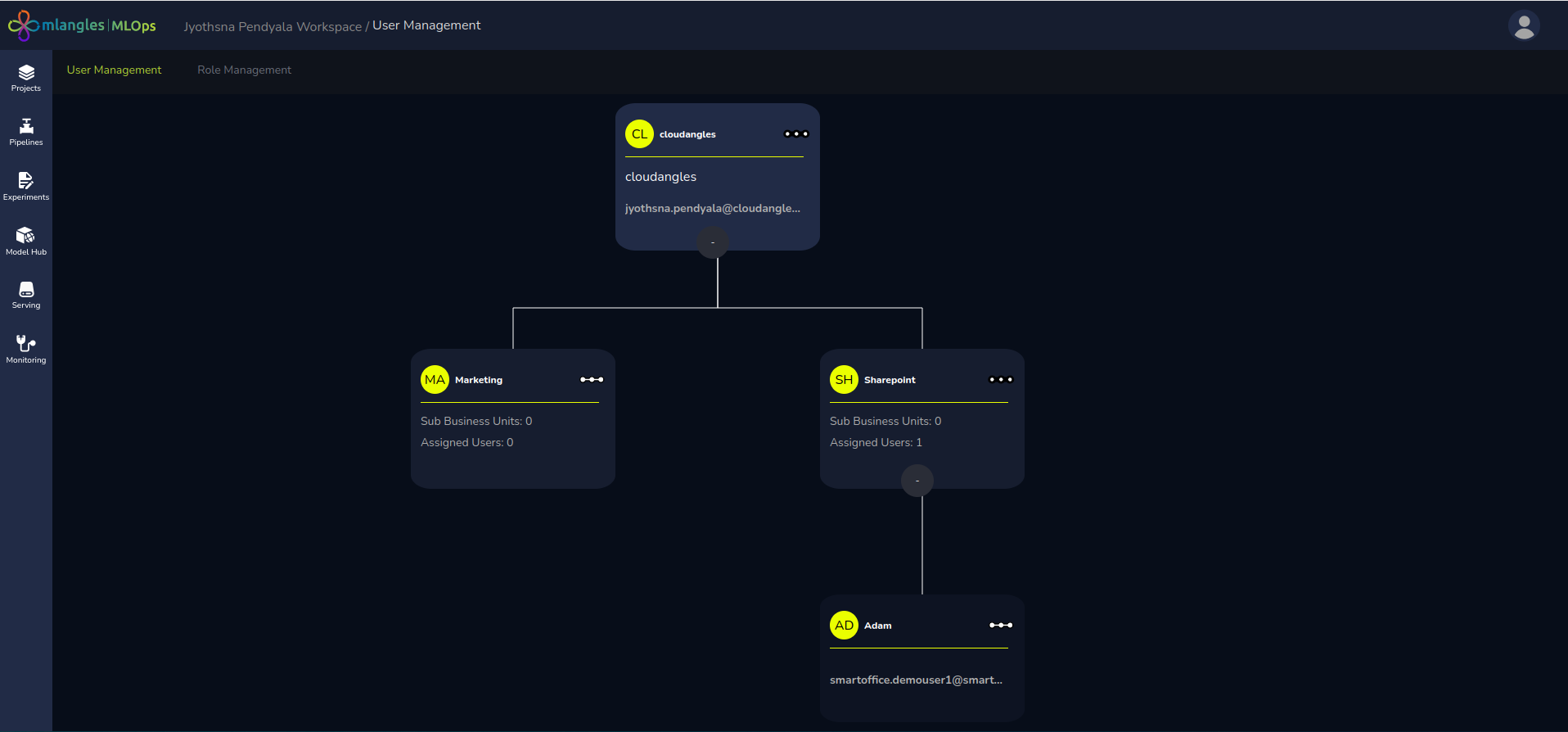Collapse the Sharepoint node children
Viewport: 1568px width, 732px height.
click(x=917, y=481)
